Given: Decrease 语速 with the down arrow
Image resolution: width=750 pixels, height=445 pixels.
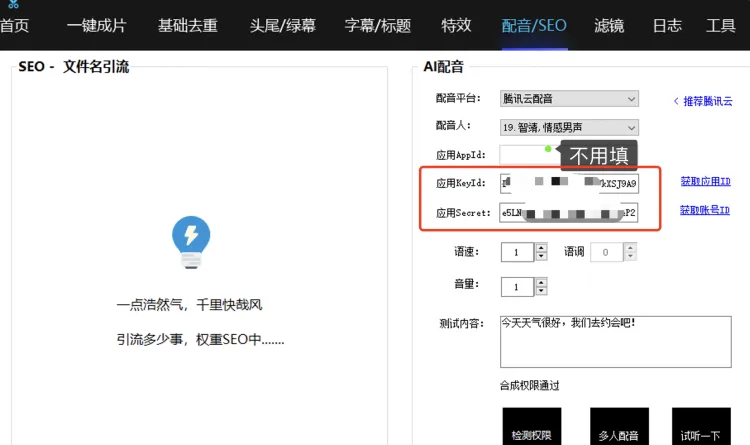Looking at the screenshot, I should 541,256.
